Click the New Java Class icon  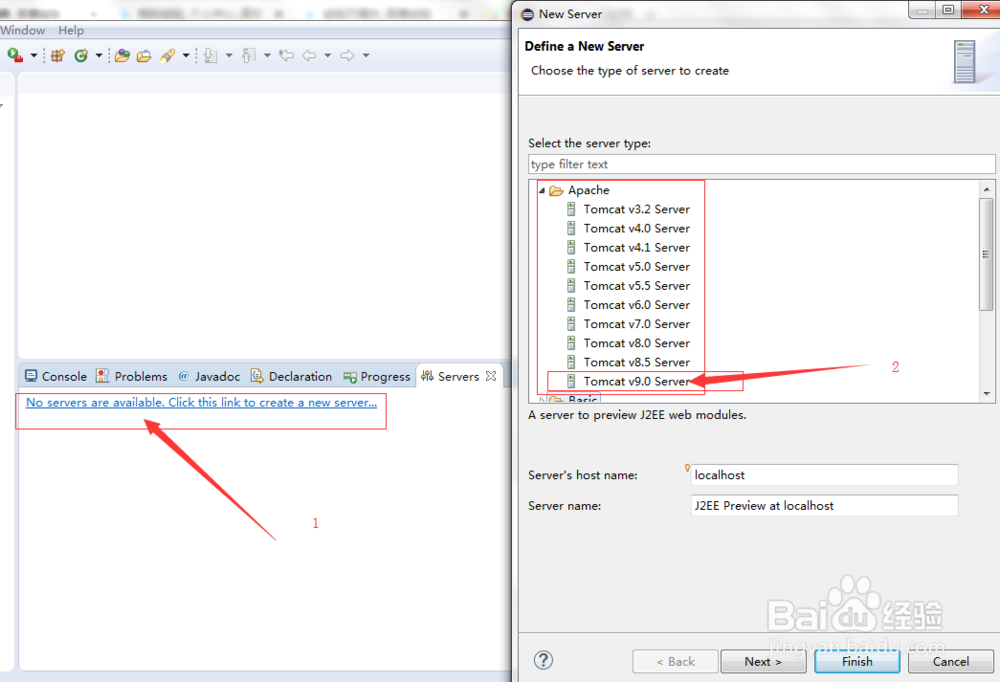81,56
